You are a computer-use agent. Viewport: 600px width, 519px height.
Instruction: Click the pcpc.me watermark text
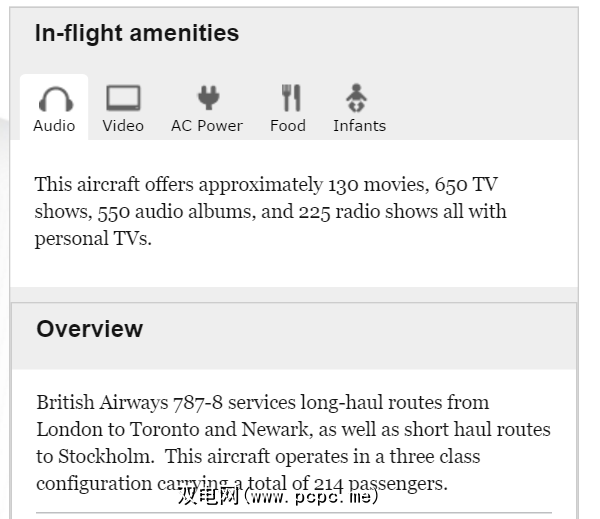(x=277, y=496)
